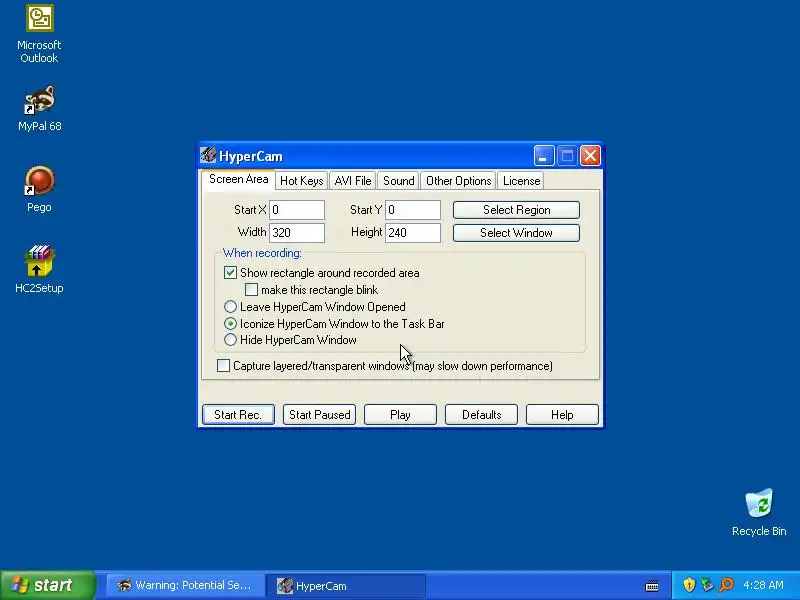This screenshot has width=800, height=600.
Task: Click the 4:28 AM system clock
Action: (x=763, y=585)
